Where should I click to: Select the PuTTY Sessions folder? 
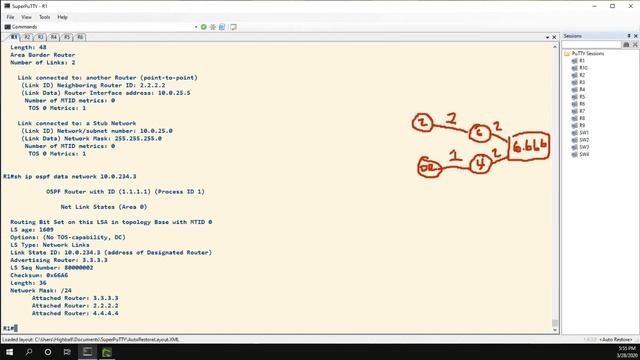tap(584, 53)
